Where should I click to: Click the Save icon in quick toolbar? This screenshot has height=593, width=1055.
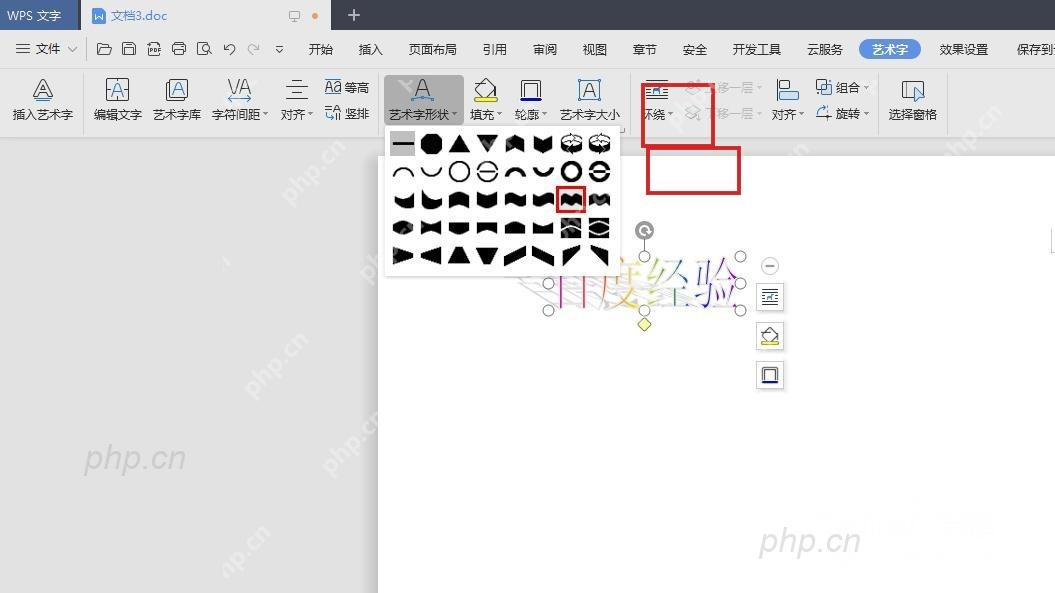pyautogui.click(x=129, y=49)
